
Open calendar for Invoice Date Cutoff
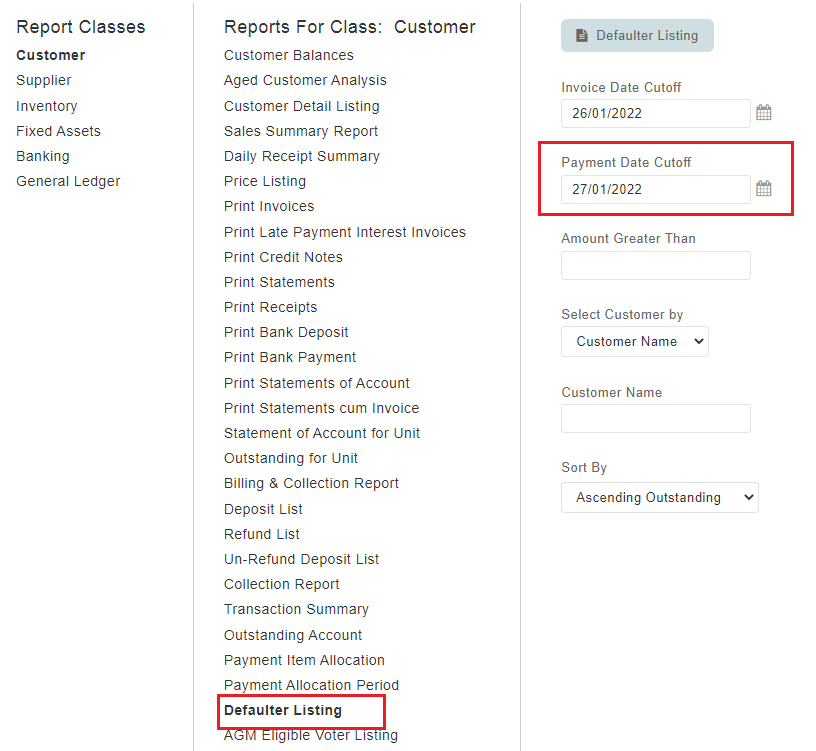(763, 112)
